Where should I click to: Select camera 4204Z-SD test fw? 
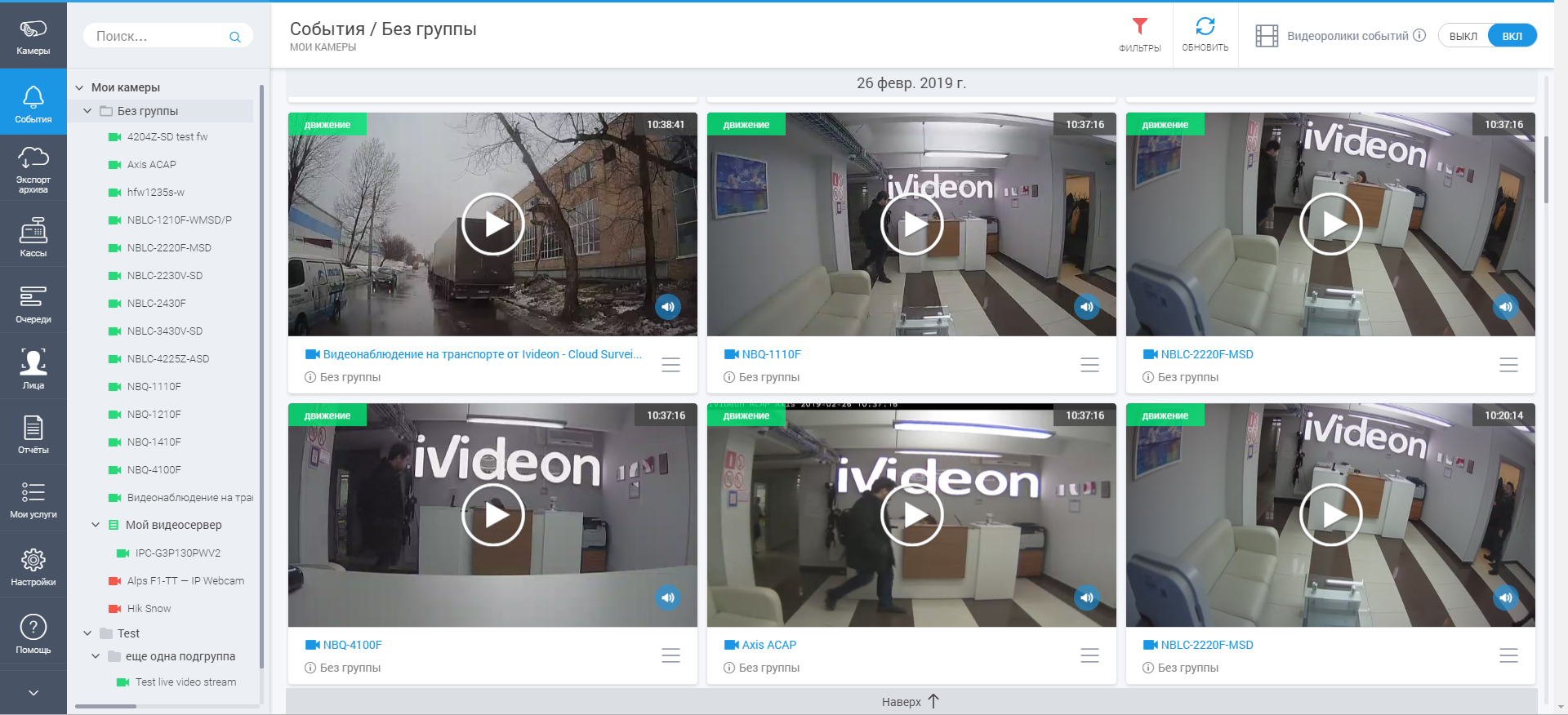167,137
